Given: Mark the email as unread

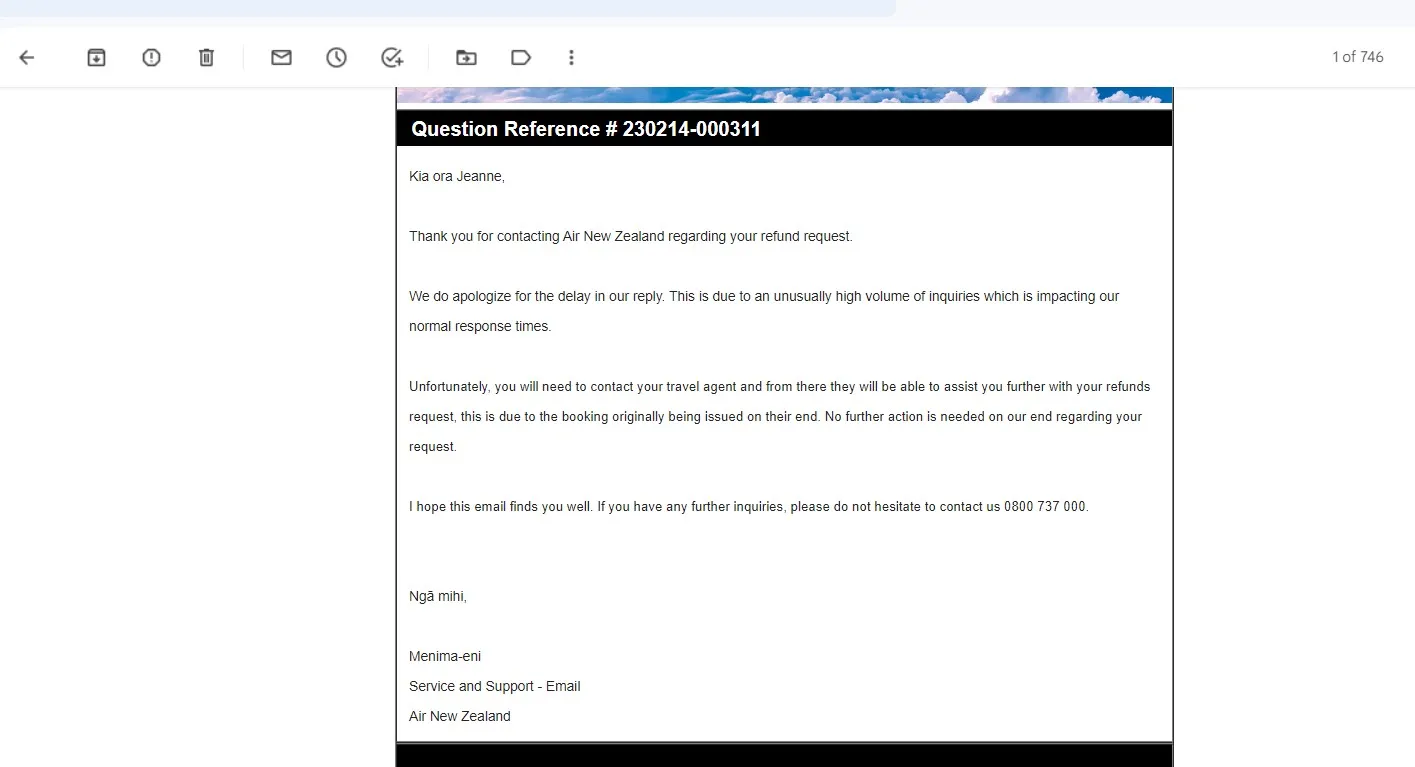Looking at the screenshot, I should coord(281,58).
